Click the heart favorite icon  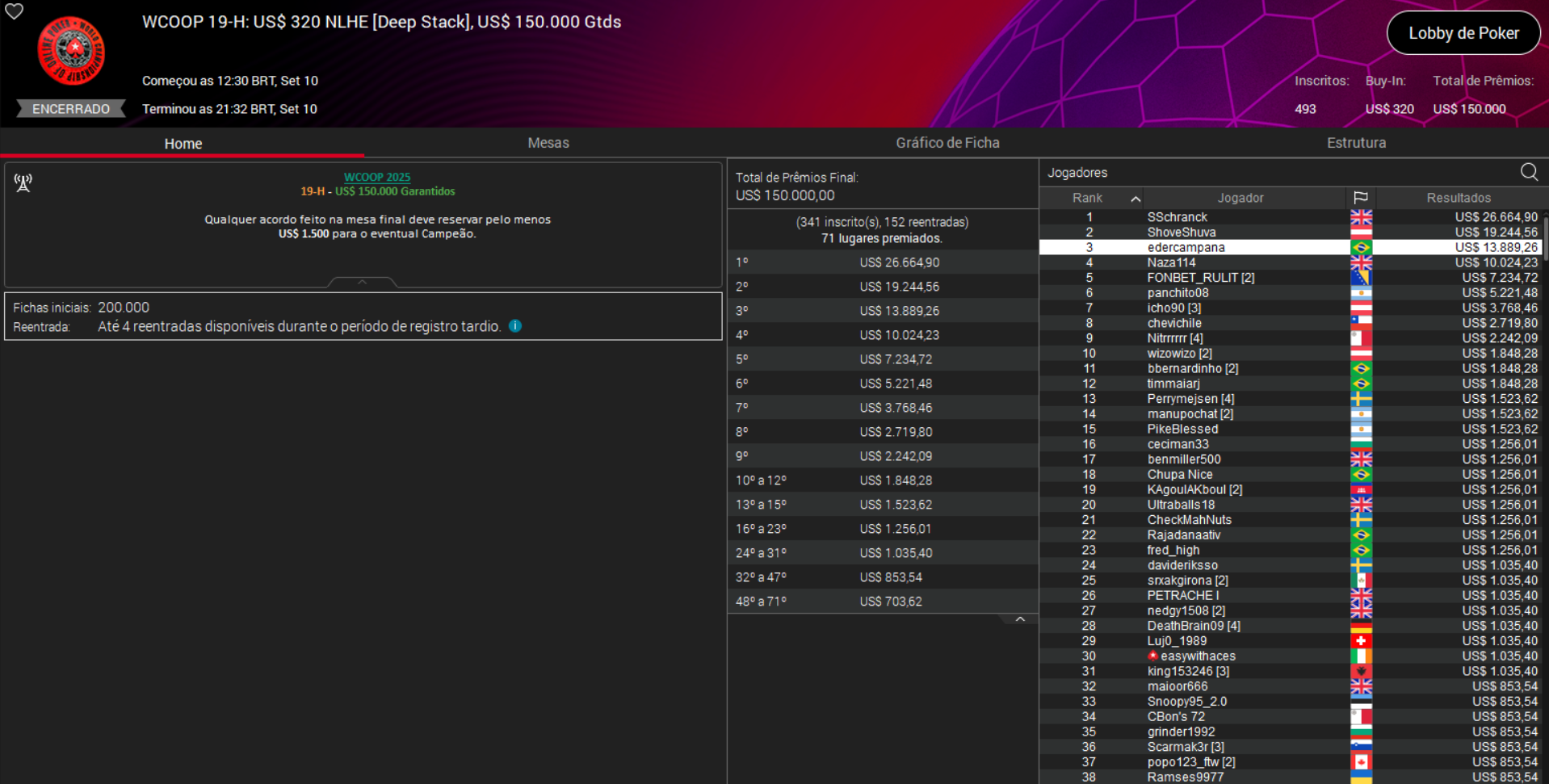[x=15, y=11]
